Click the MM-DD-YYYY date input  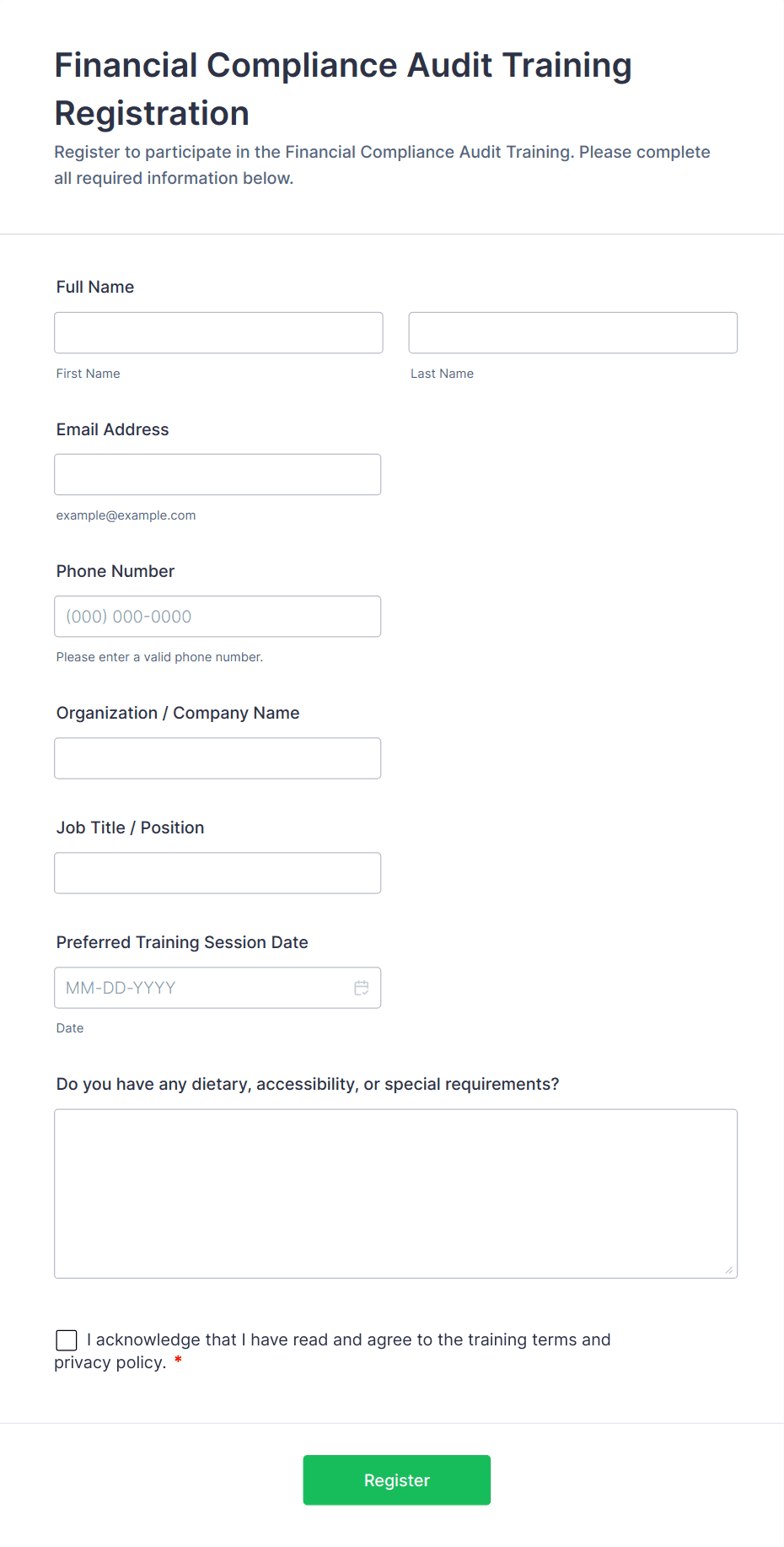point(202,988)
